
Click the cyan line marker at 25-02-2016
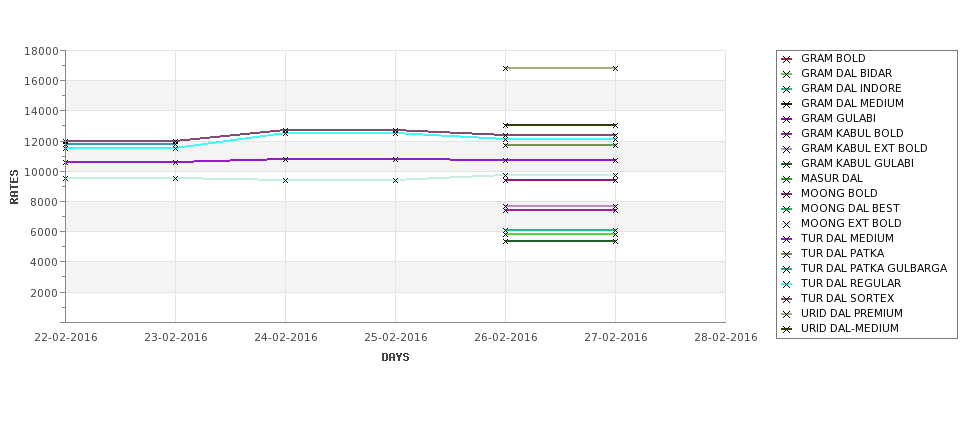[x=395, y=133]
